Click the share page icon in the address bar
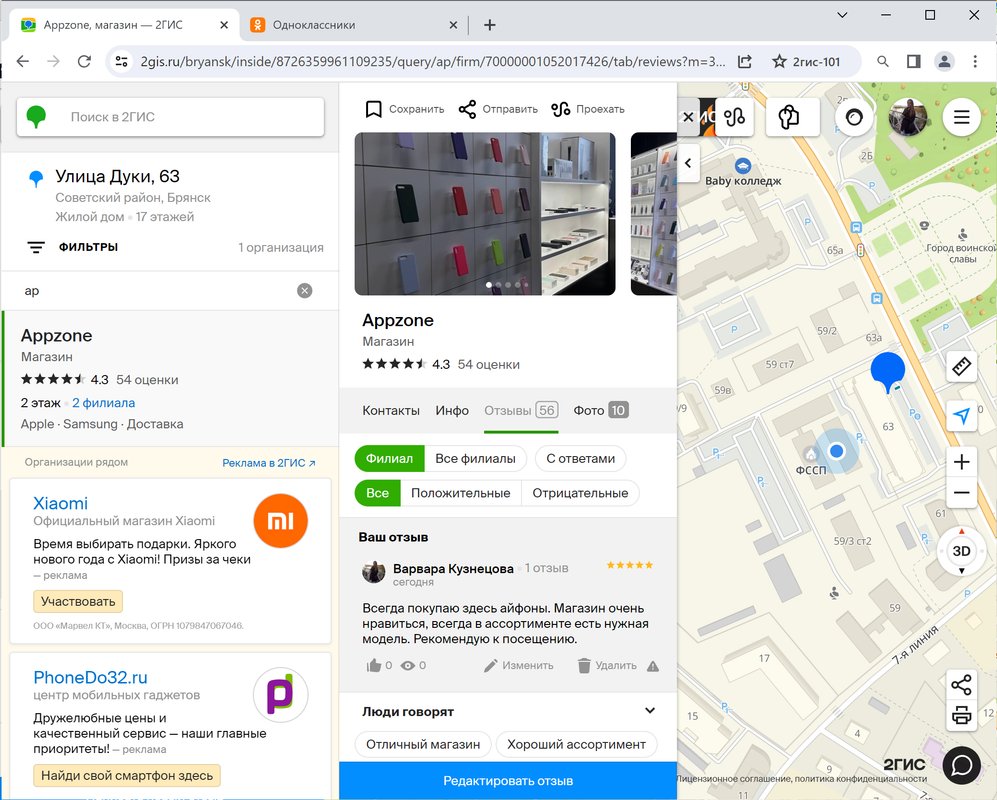 tap(745, 62)
